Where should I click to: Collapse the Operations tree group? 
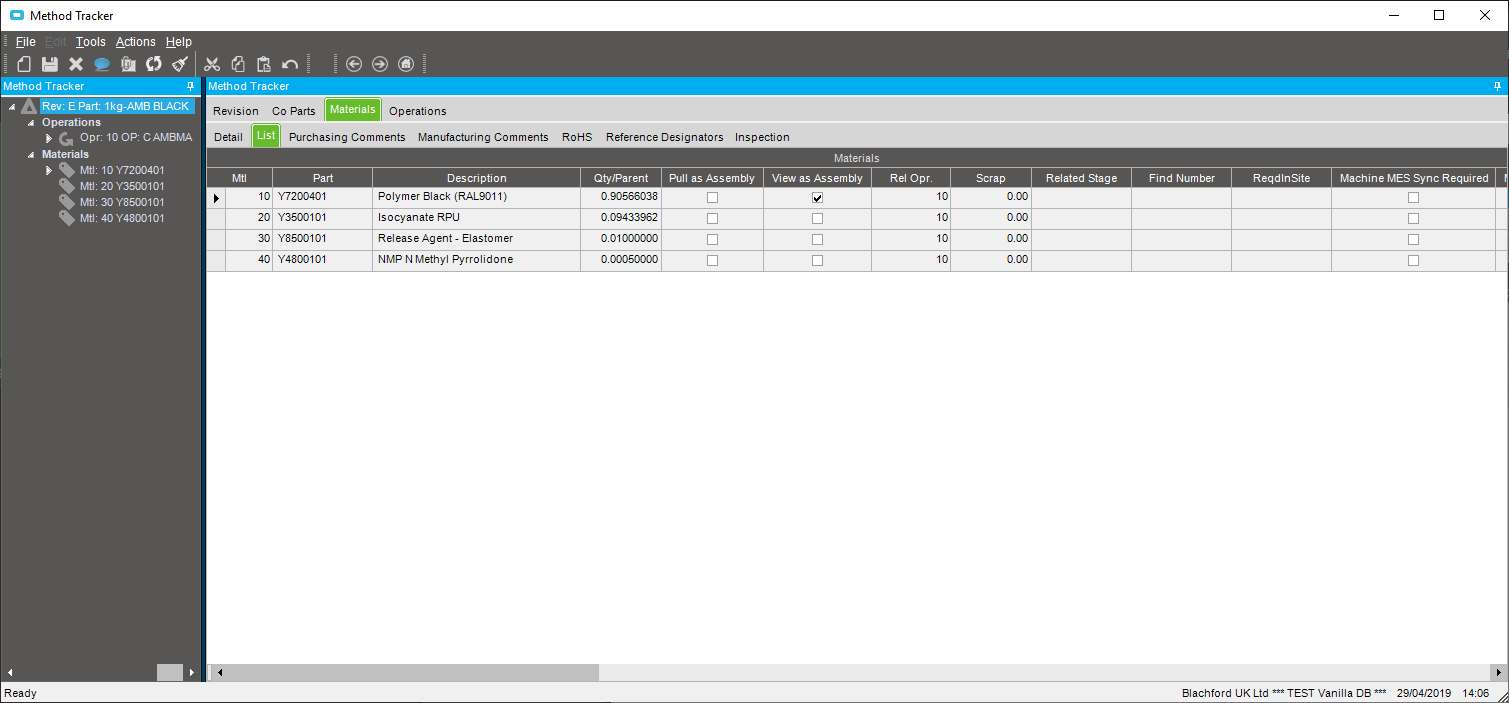[x=31, y=122]
